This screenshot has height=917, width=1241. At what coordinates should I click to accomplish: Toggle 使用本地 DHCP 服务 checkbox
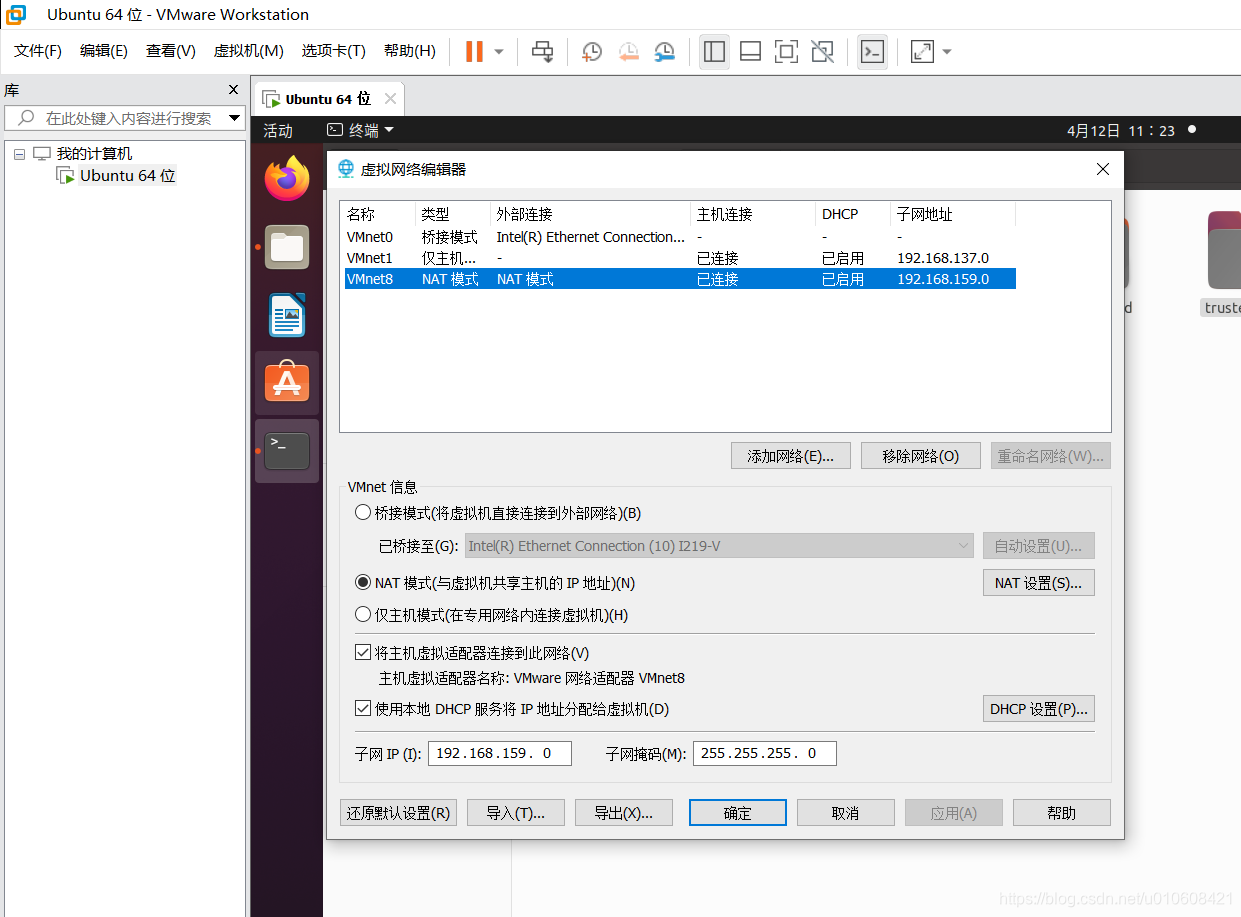tap(363, 709)
